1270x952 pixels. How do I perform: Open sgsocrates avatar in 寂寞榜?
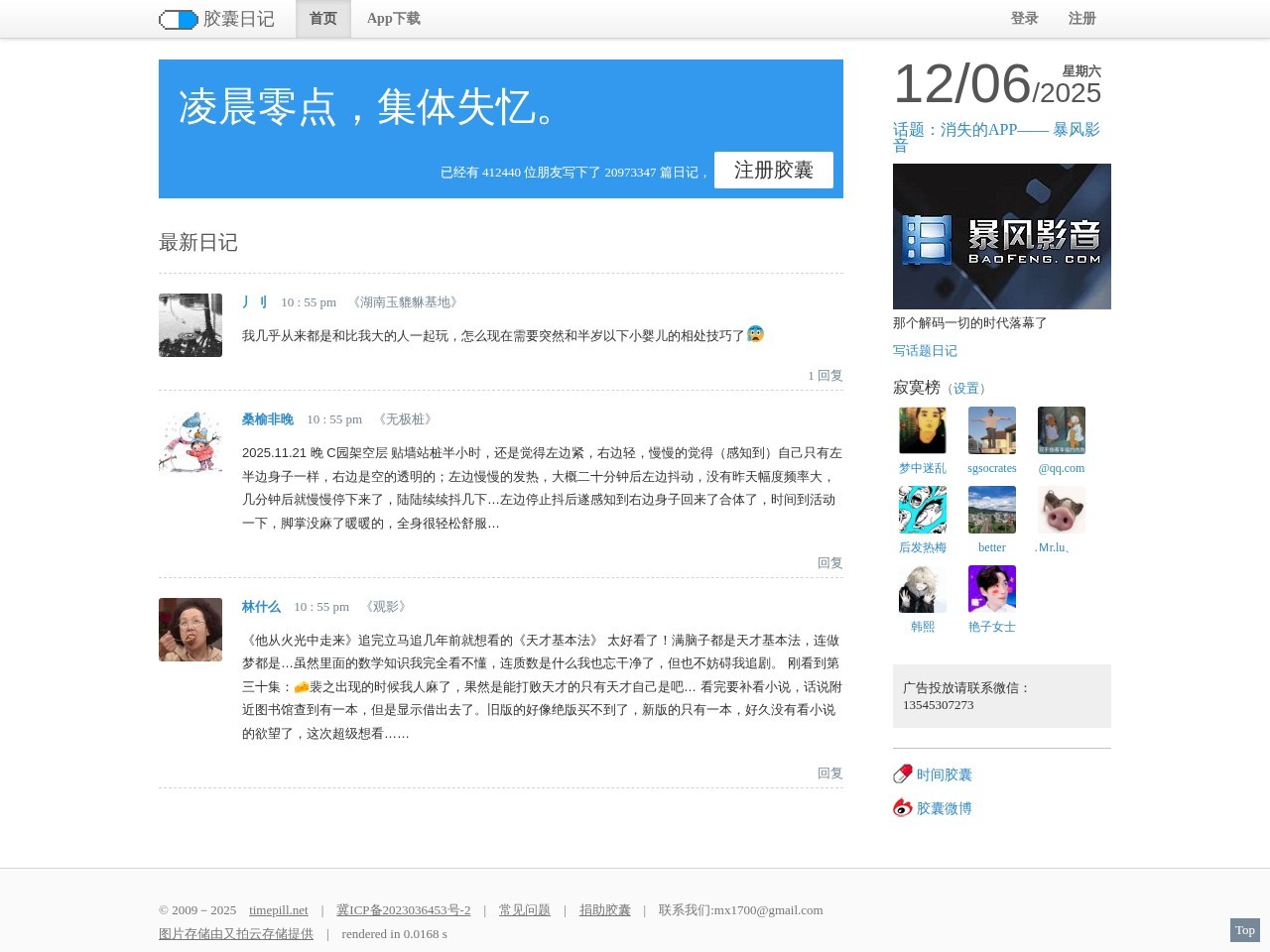[992, 430]
